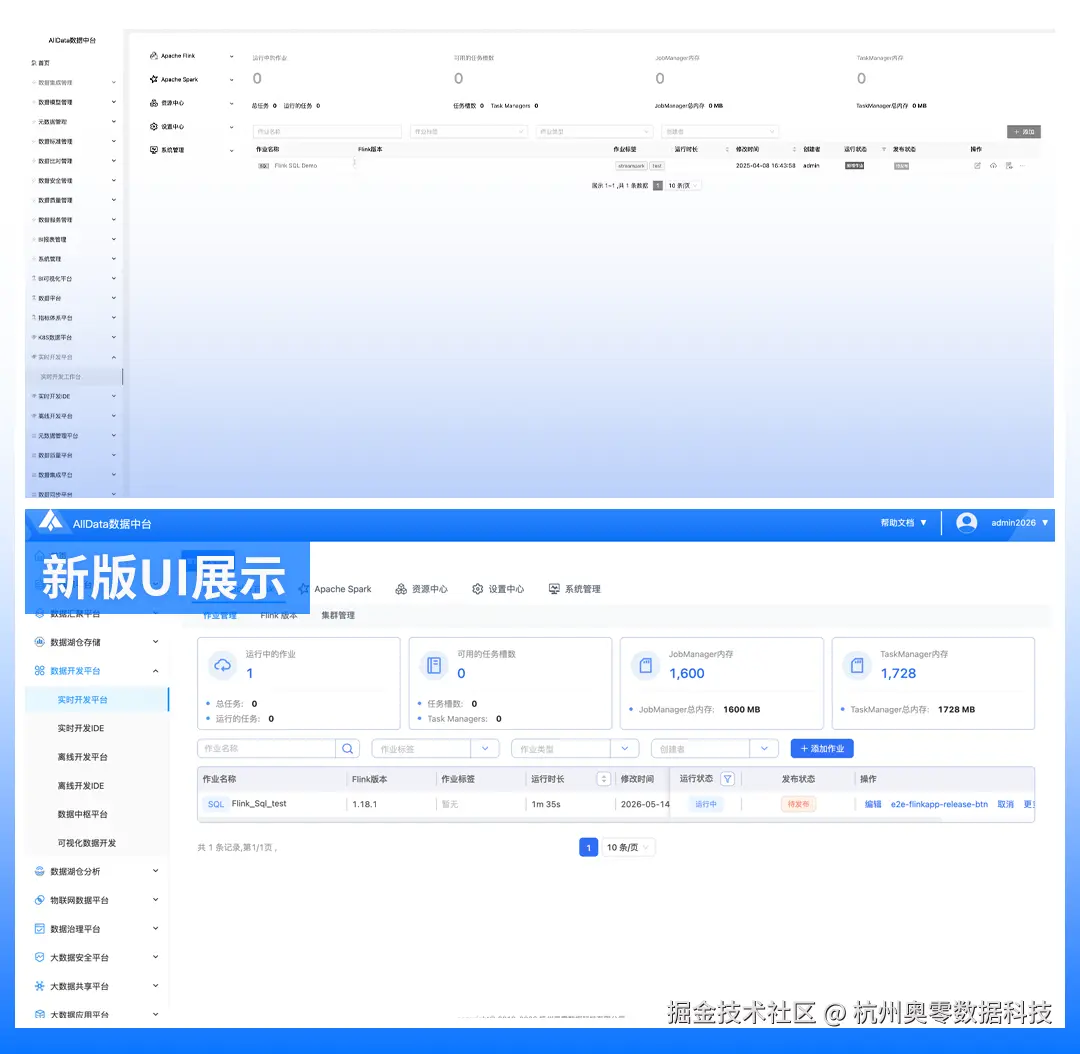Screen dimensions: 1080x1054
Task: Click the 作业名称 input field in old UI
Action: pyautogui.click(x=327, y=132)
